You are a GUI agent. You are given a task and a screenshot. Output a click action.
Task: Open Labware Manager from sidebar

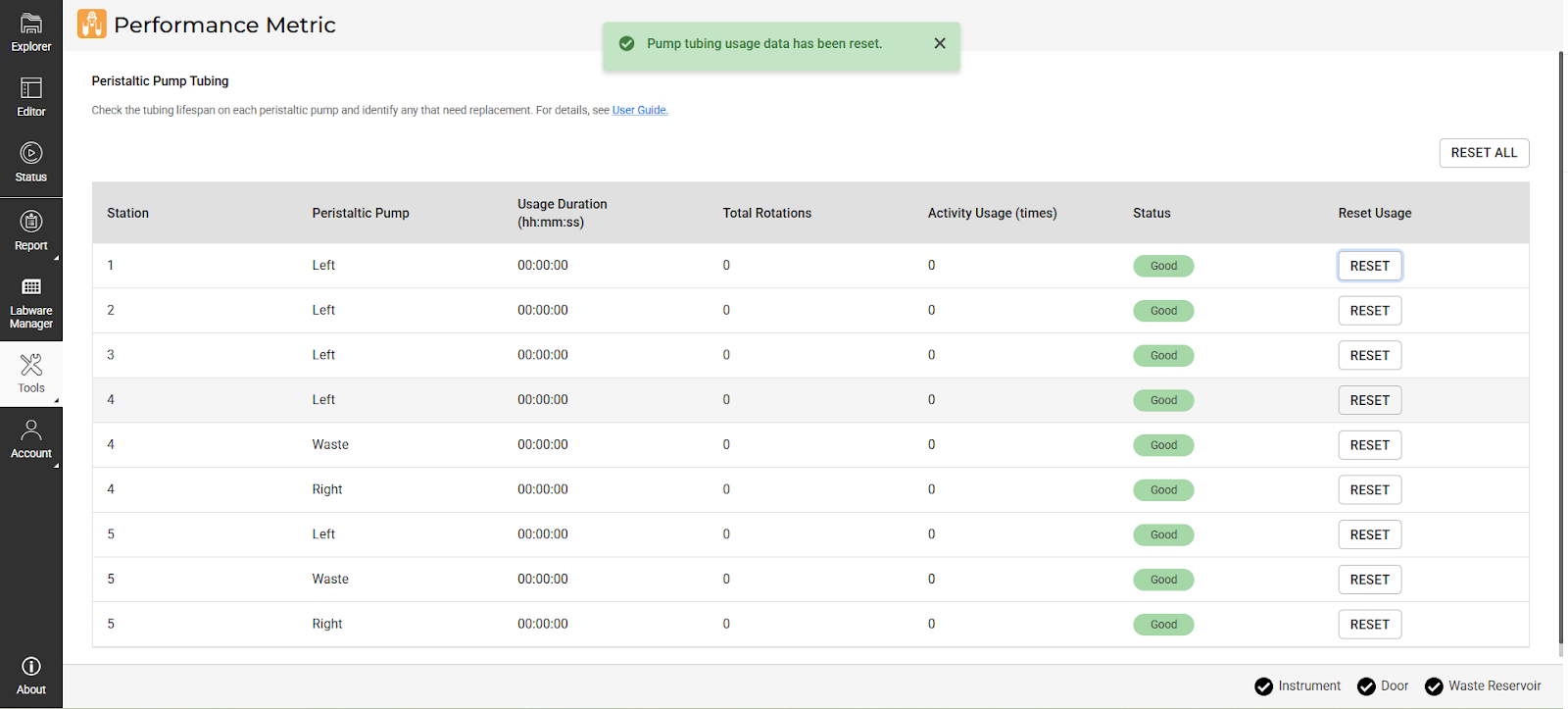(x=31, y=301)
